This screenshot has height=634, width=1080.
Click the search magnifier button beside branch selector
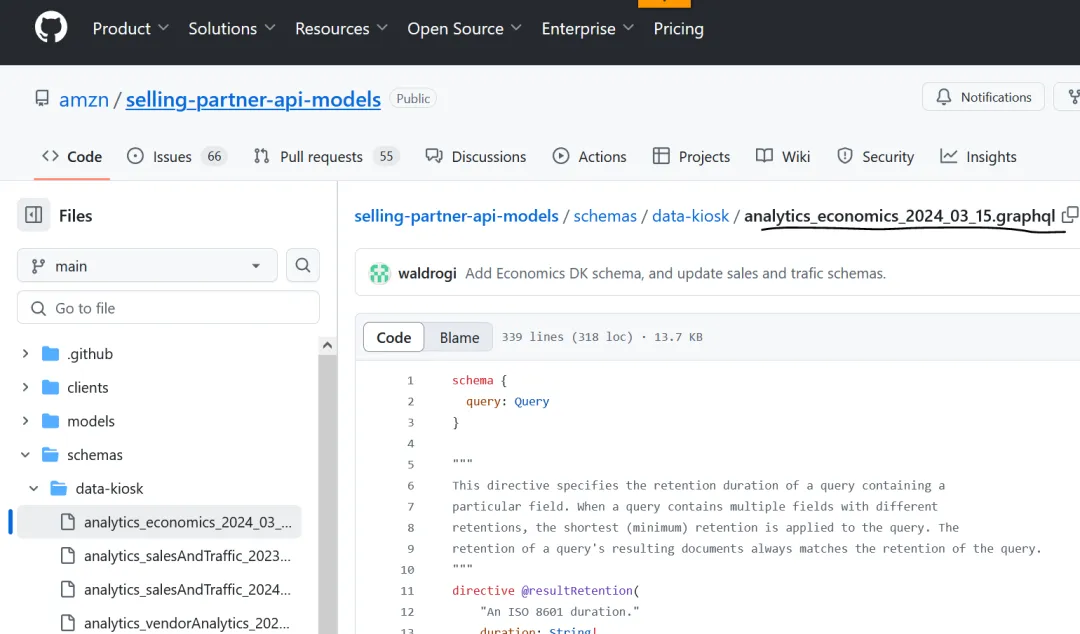303,266
